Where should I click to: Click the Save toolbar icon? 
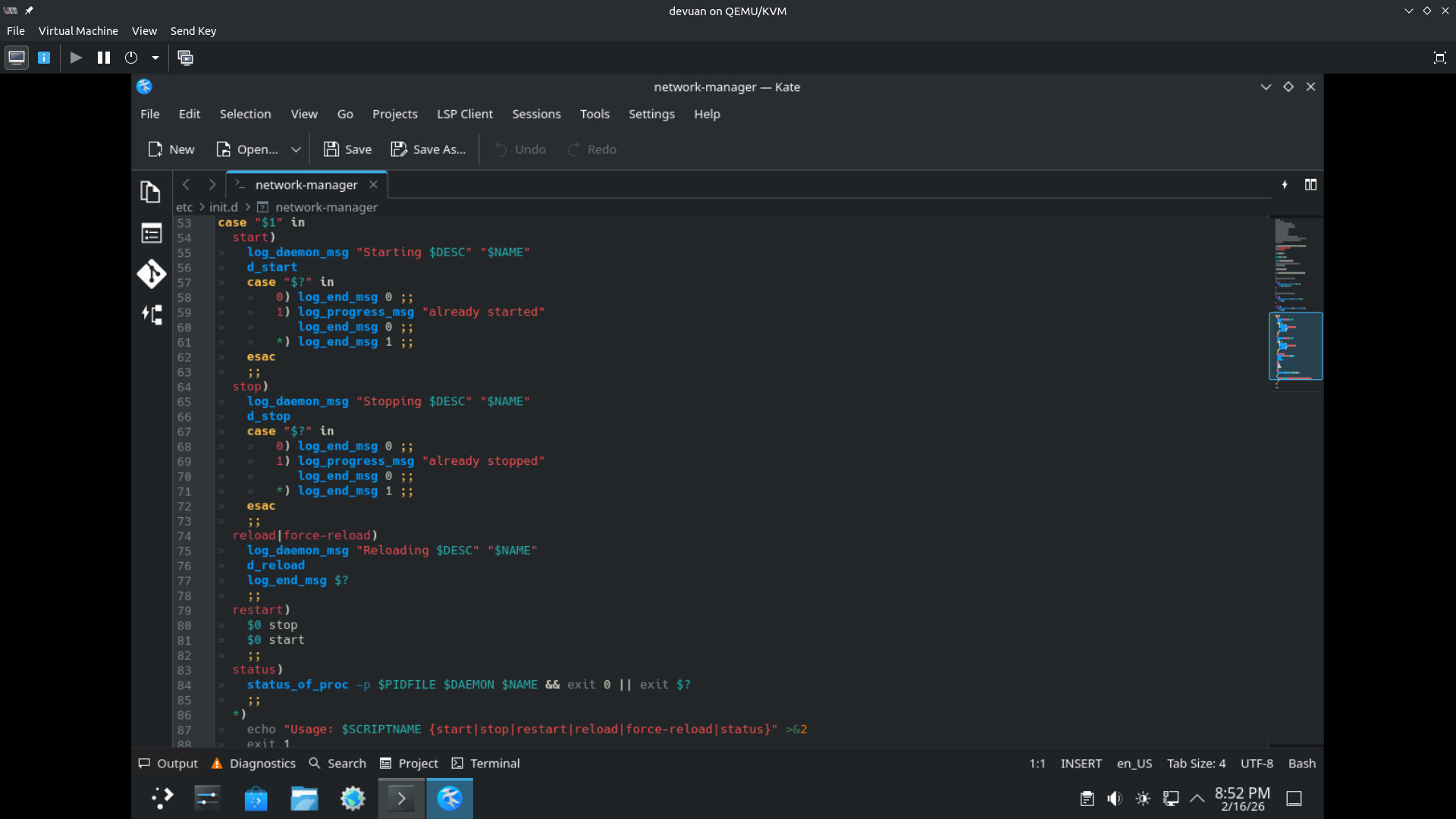pos(347,149)
